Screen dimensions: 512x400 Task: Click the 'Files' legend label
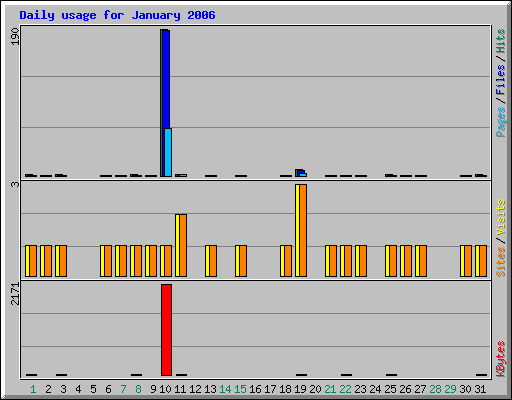click(500, 79)
